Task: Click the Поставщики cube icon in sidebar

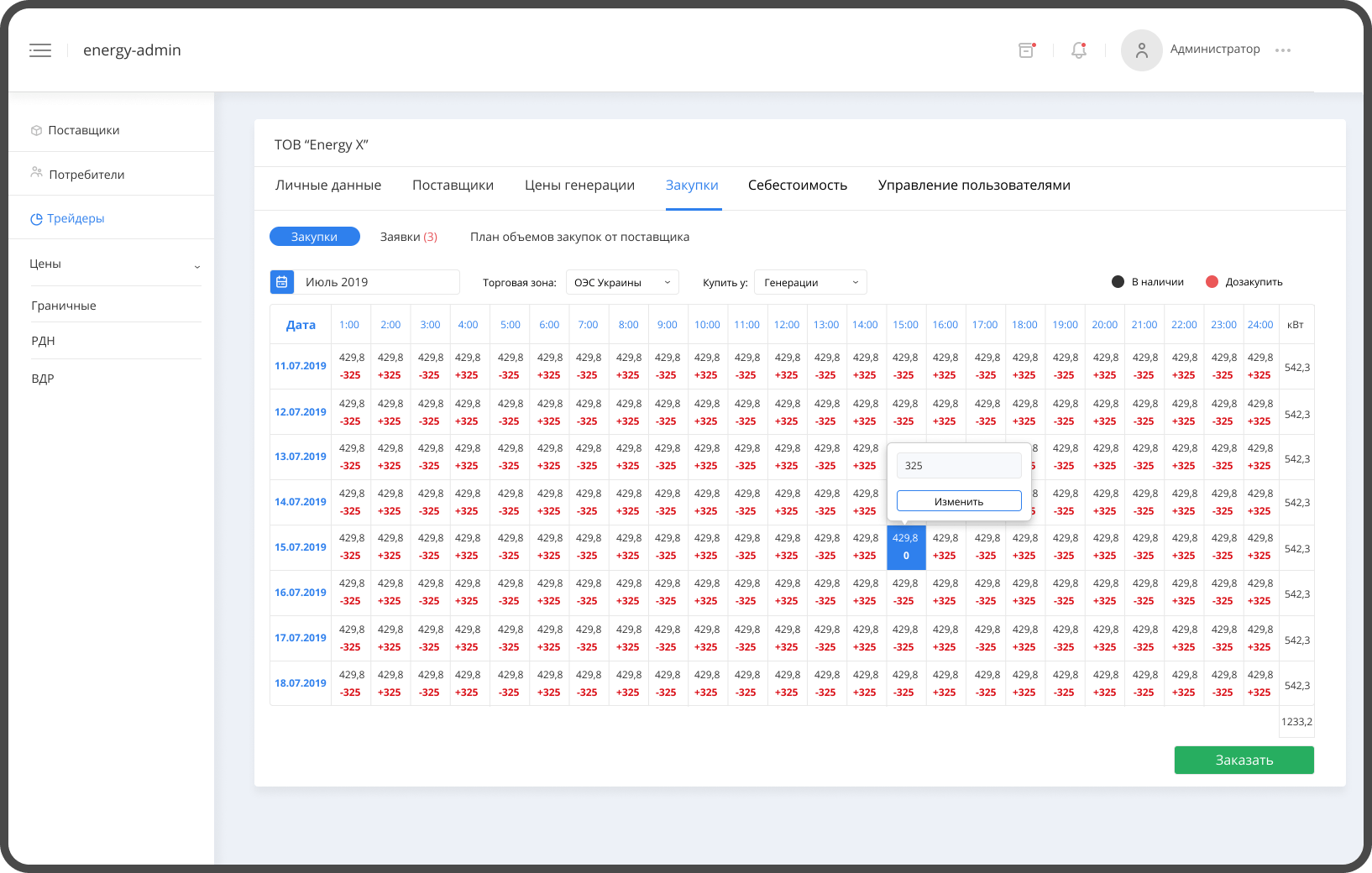Action: [x=36, y=130]
